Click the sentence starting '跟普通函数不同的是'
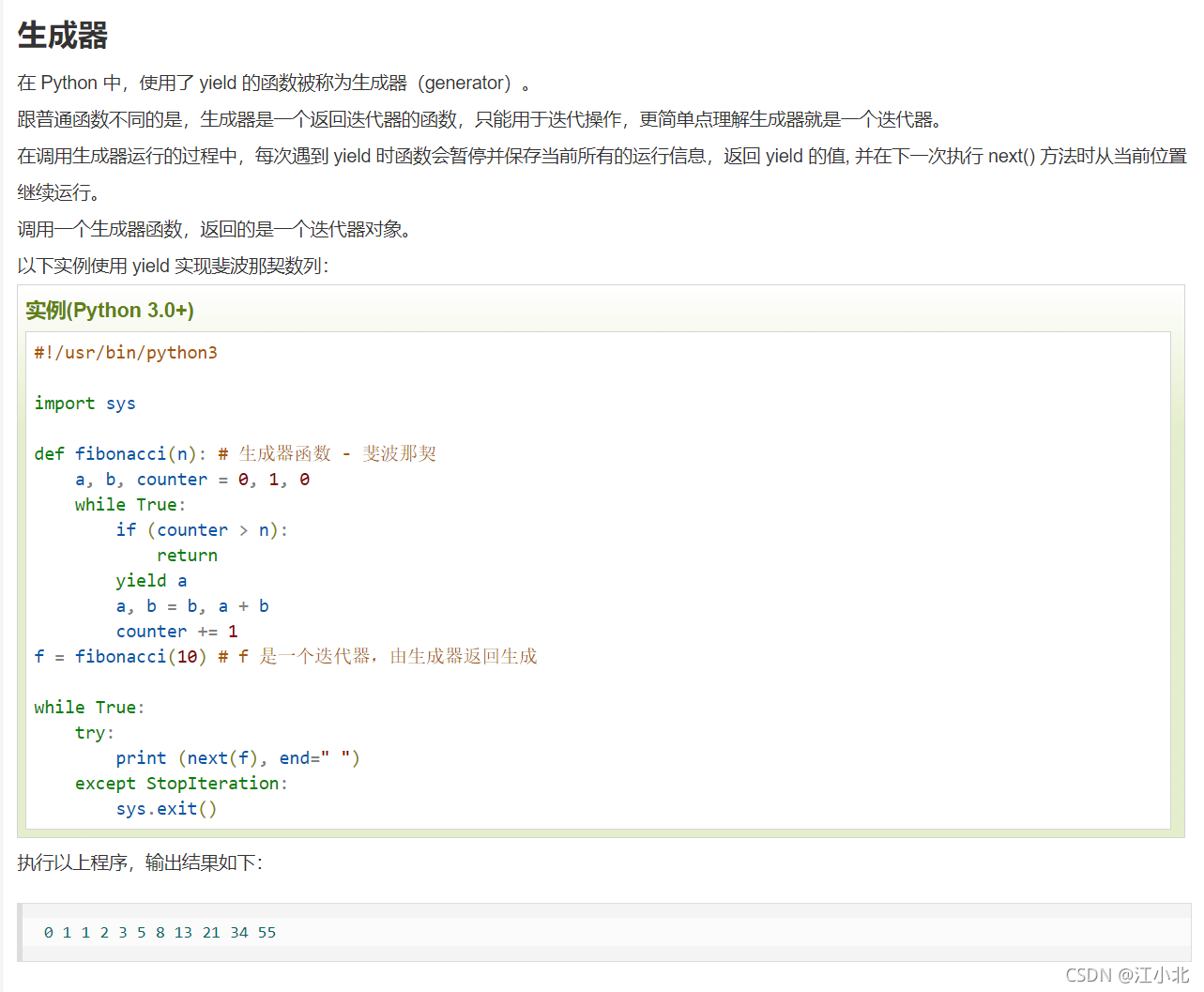The height and width of the screenshot is (992, 1204). pos(480,119)
